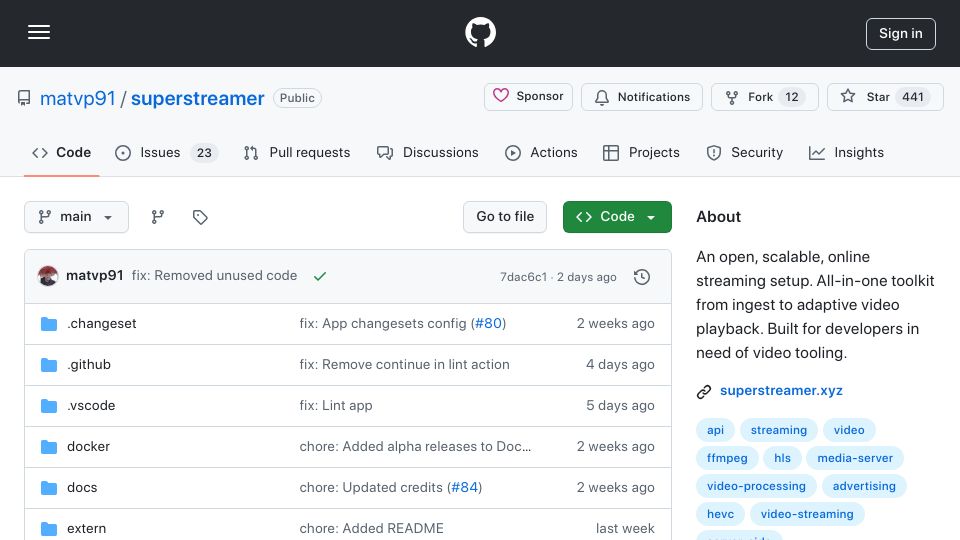Open the hamburger navigation menu
The width and height of the screenshot is (960, 540).
coord(39,32)
